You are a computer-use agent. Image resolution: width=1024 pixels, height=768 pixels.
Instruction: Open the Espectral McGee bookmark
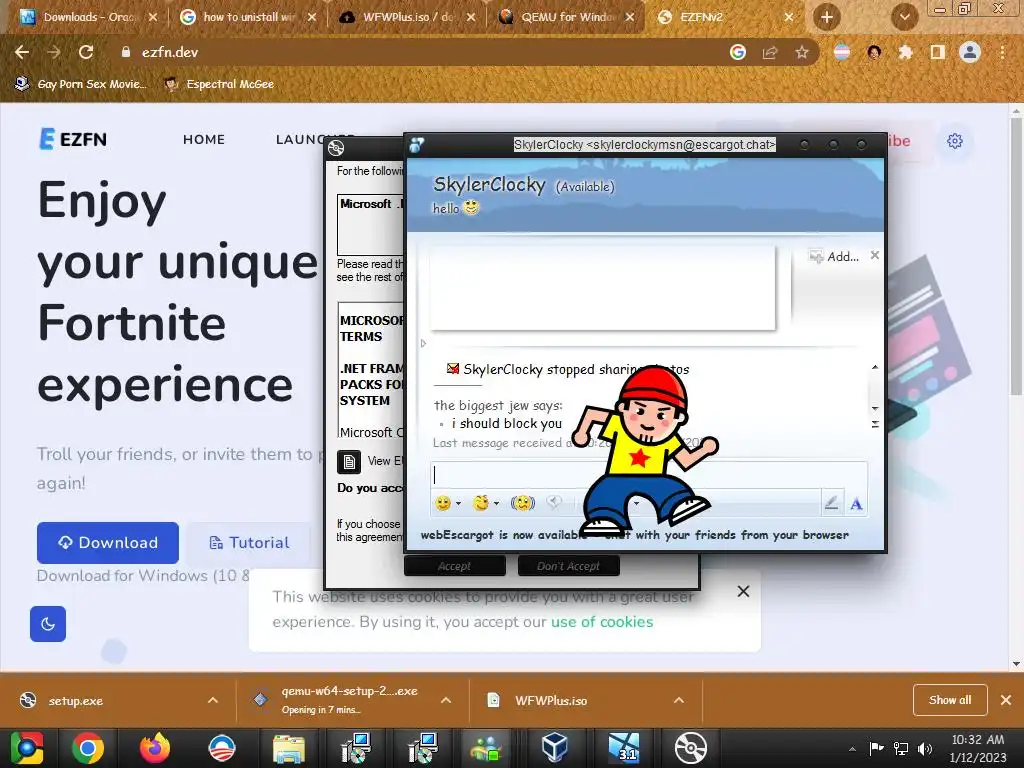219,84
